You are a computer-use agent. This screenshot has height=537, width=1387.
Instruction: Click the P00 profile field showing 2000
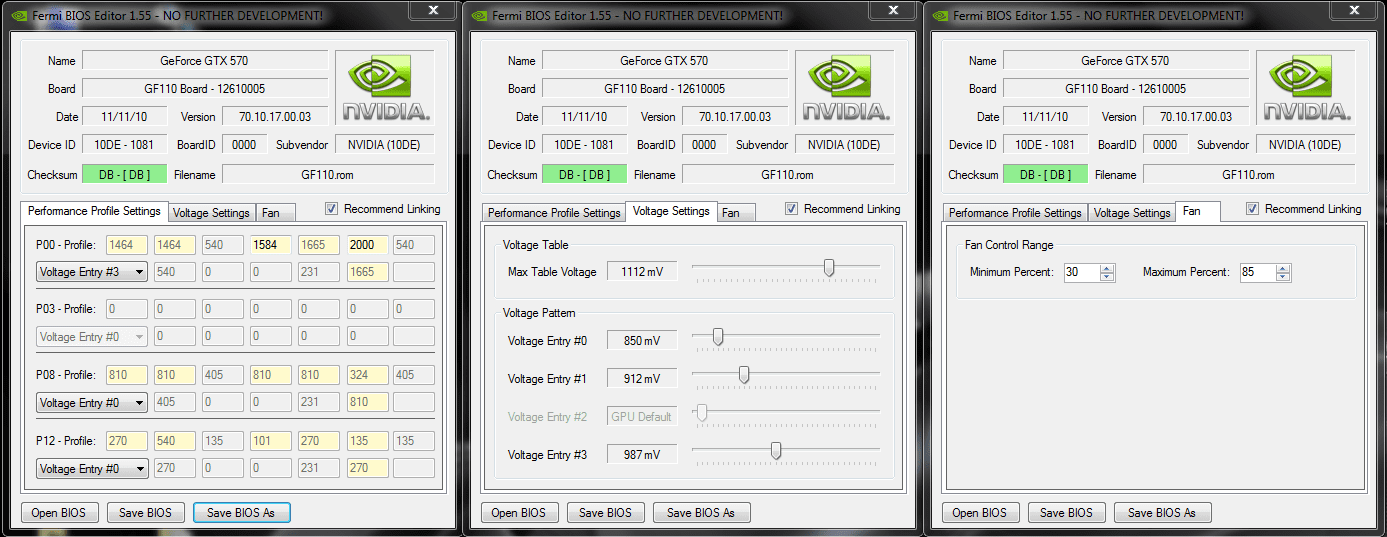coord(366,245)
